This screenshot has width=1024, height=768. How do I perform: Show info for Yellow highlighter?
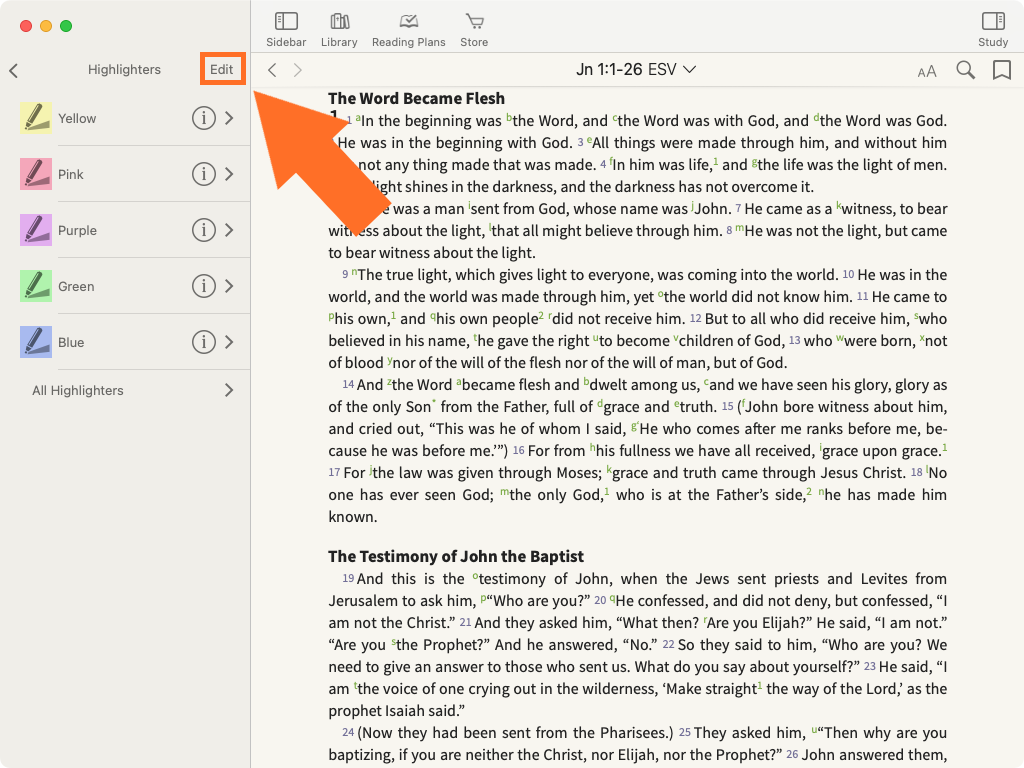[203, 118]
